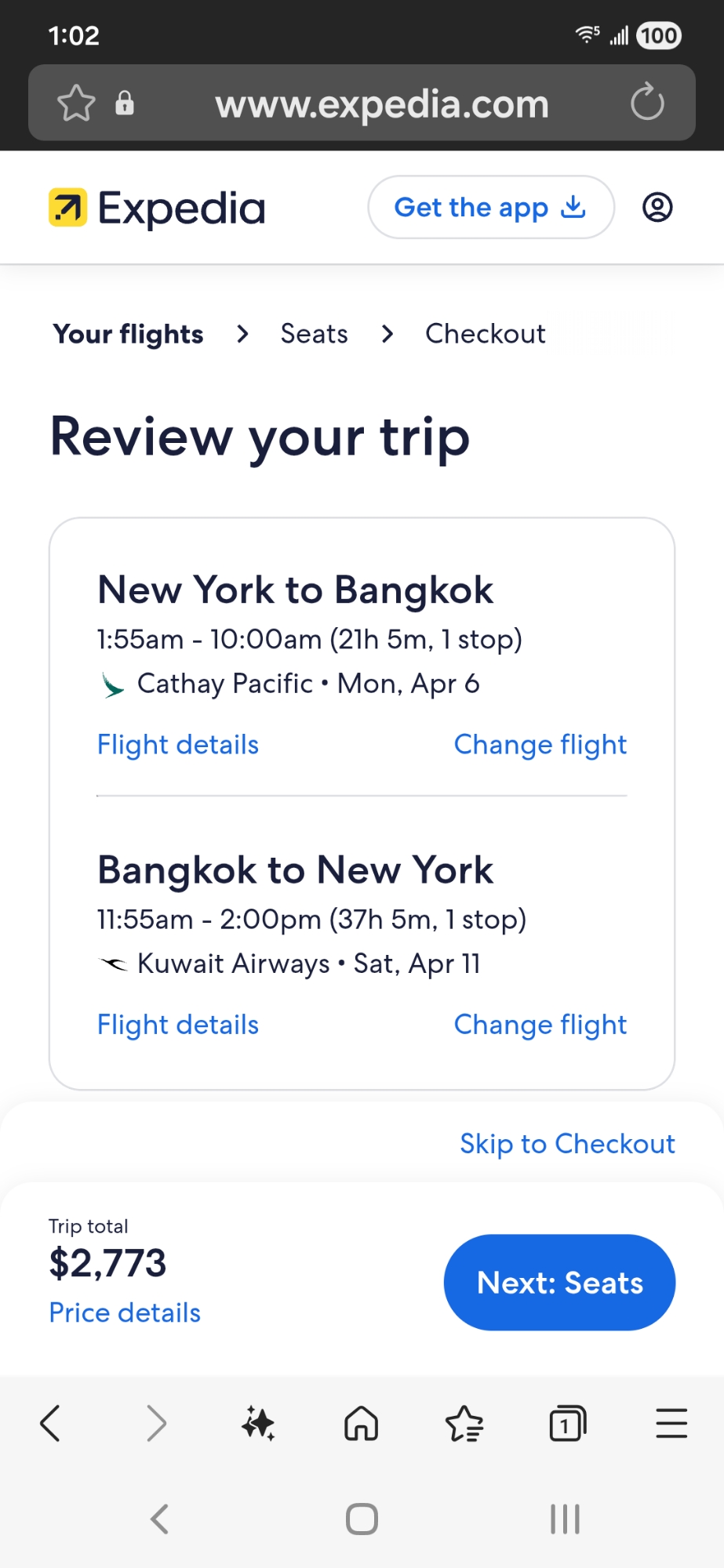The image size is (724, 1568).
Task: Open the browser home page
Action: tap(362, 1423)
